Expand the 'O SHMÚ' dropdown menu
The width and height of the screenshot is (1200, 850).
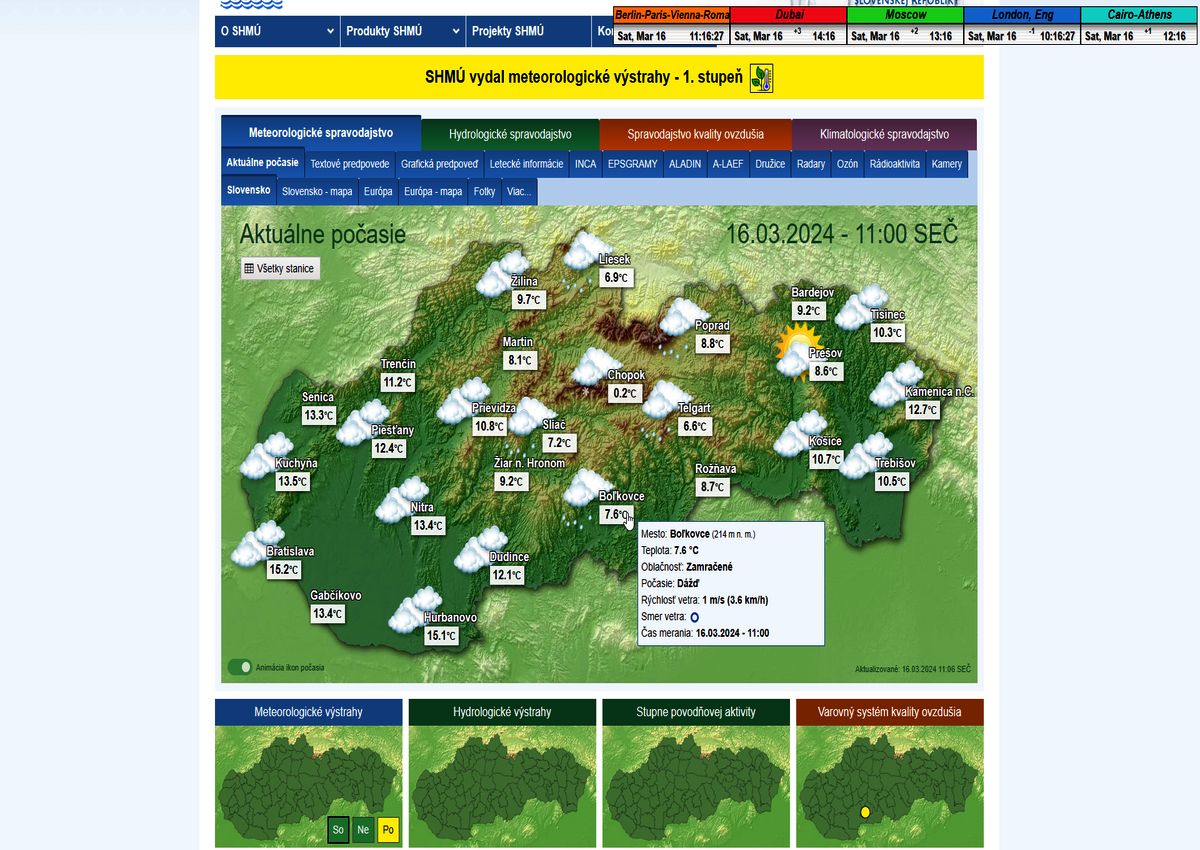(277, 31)
